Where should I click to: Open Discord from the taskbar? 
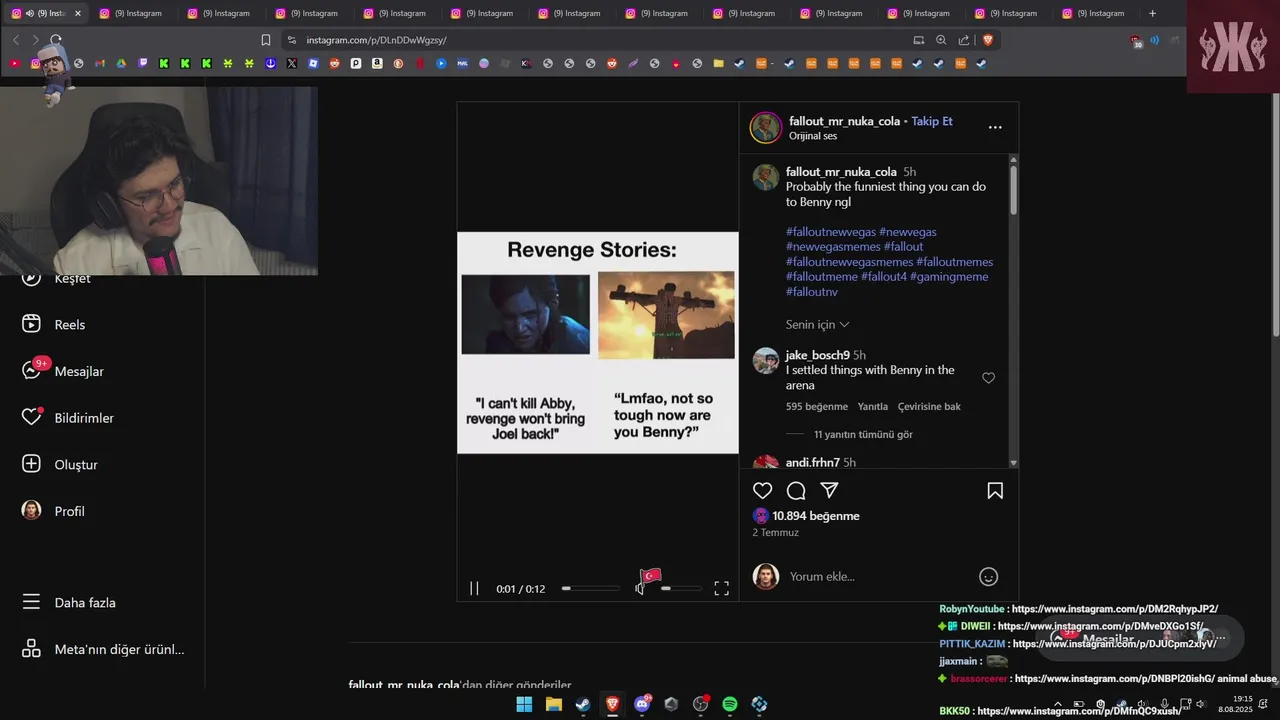(642, 704)
